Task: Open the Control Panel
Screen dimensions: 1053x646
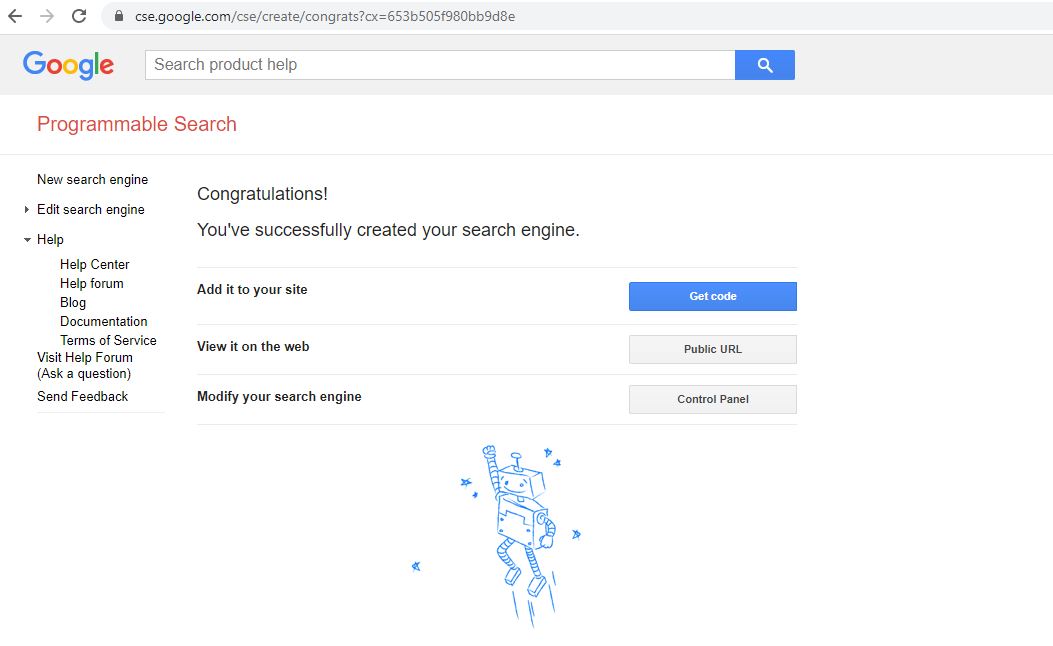Action: [x=712, y=399]
